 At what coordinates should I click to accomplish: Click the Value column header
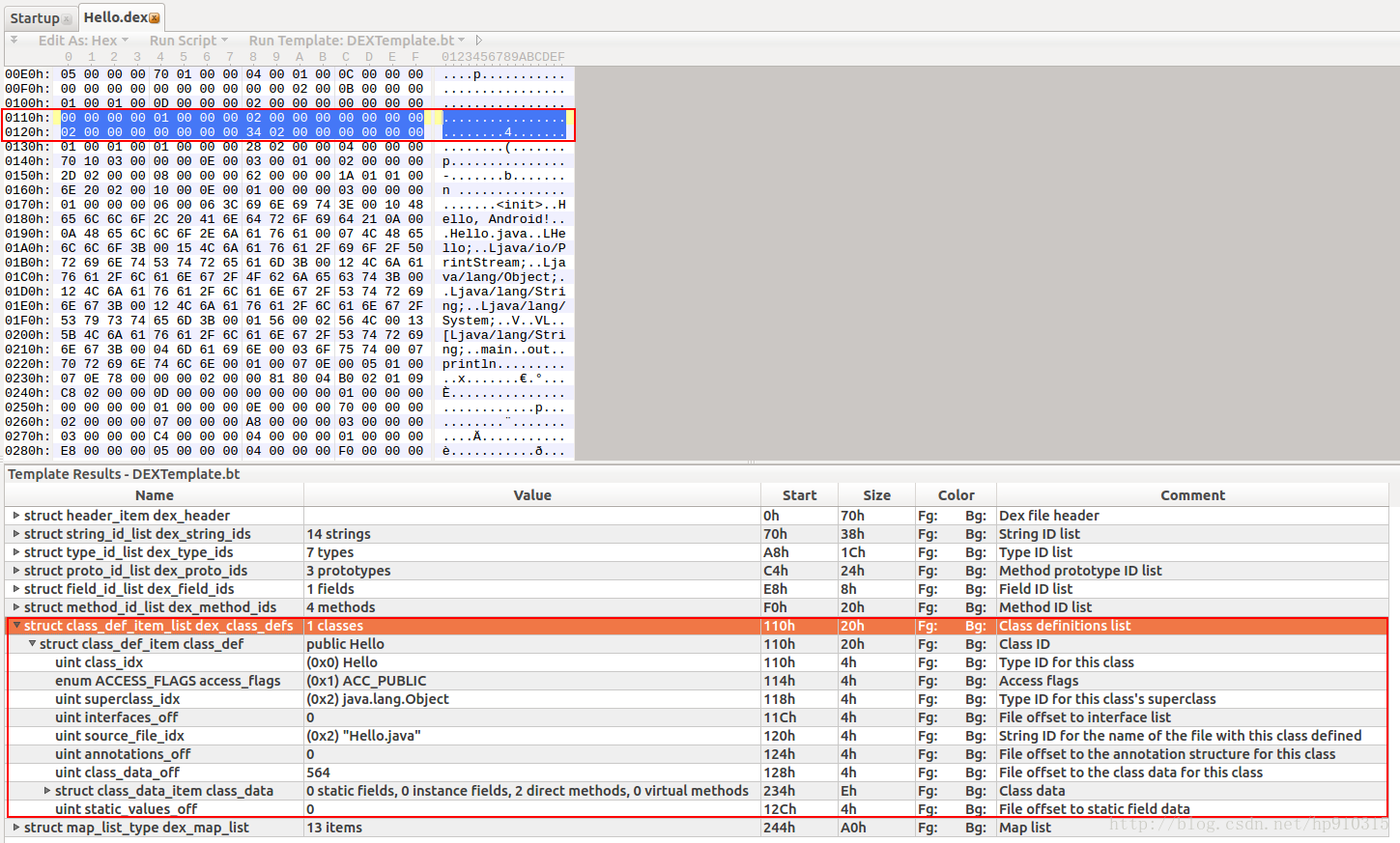point(532,495)
